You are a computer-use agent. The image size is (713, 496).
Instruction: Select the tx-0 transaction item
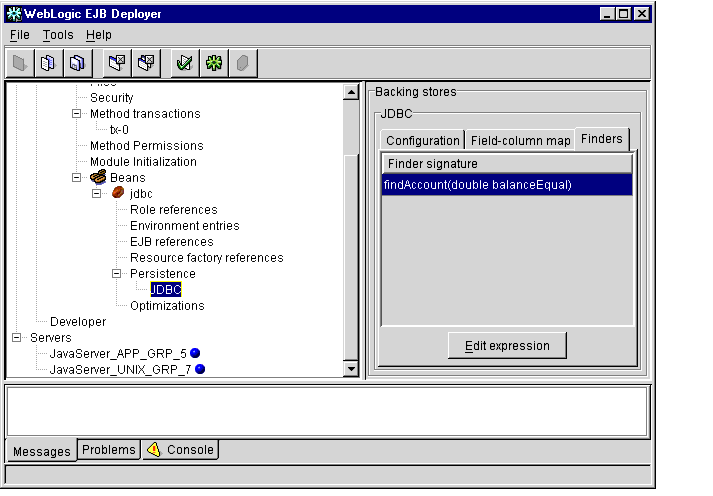[x=119, y=130]
